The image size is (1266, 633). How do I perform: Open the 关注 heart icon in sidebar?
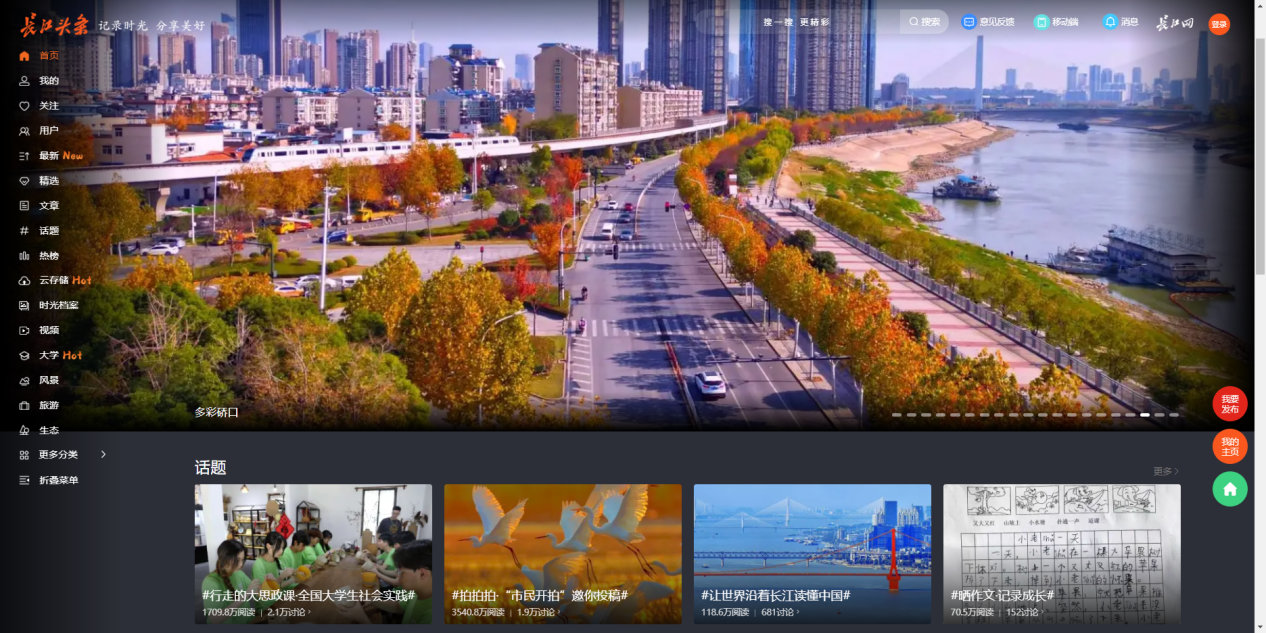pyautogui.click(x=24, y=106)
